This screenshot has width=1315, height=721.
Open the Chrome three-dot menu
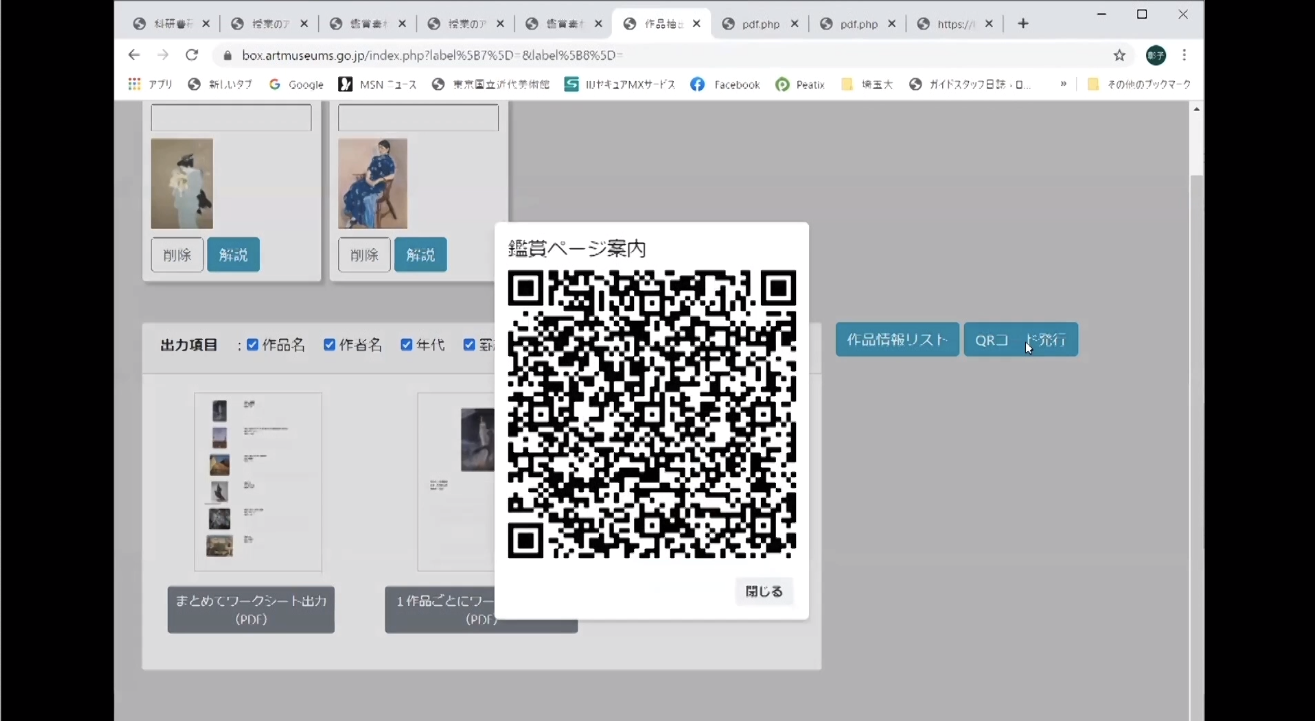pyautogui.click(x=1184, y=55)
